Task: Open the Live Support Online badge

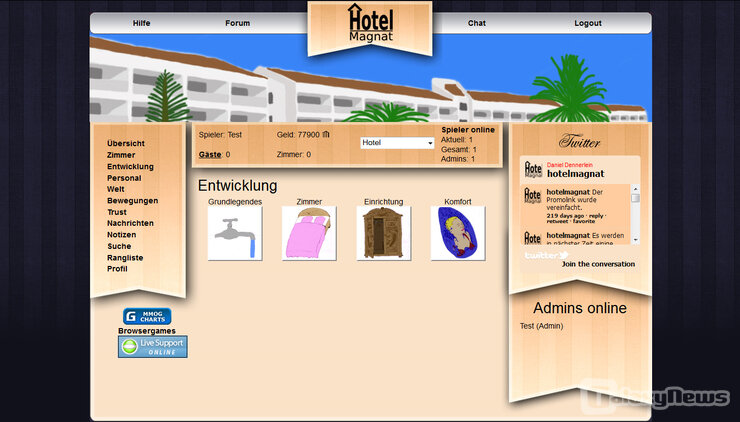Action: tap(153, 346)
